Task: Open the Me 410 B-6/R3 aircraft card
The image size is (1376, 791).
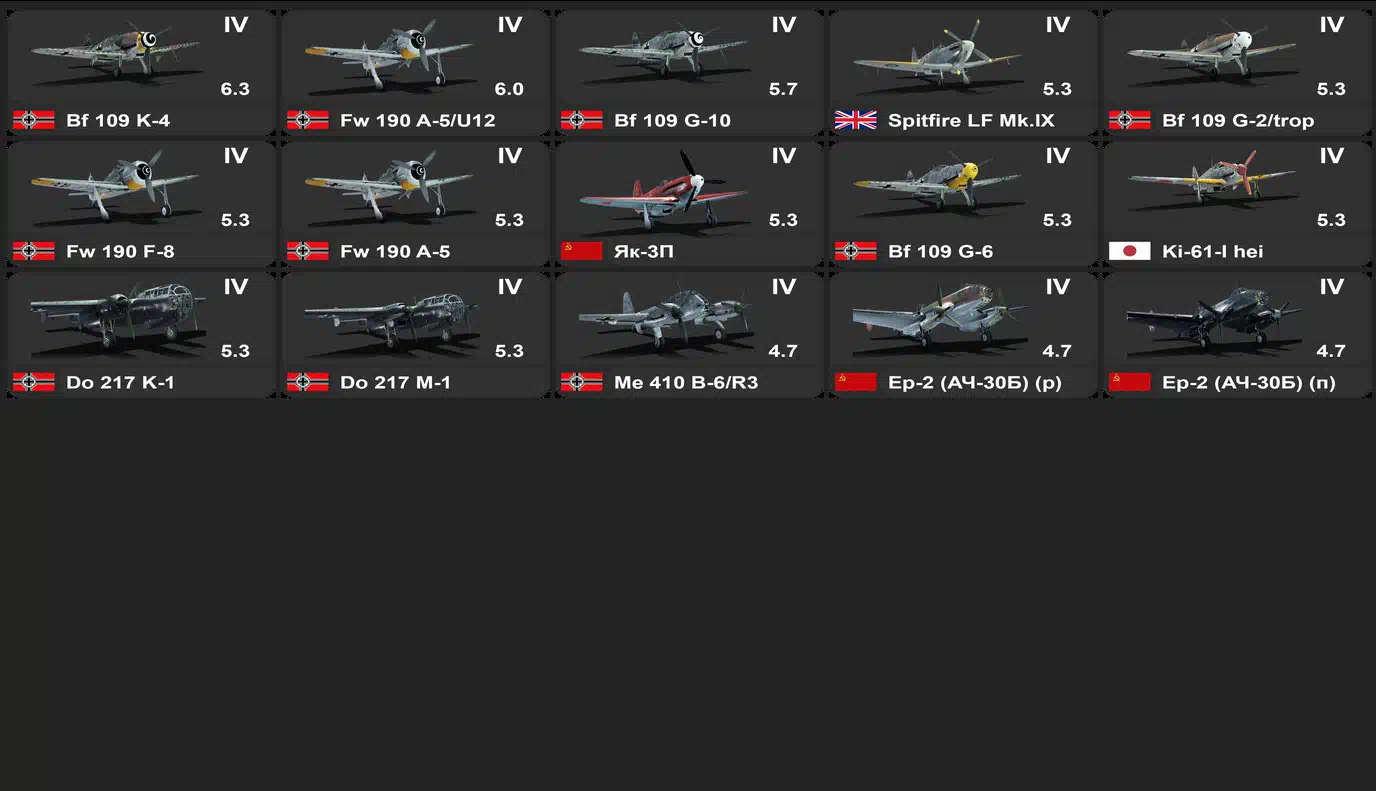Action: (689, 334)
